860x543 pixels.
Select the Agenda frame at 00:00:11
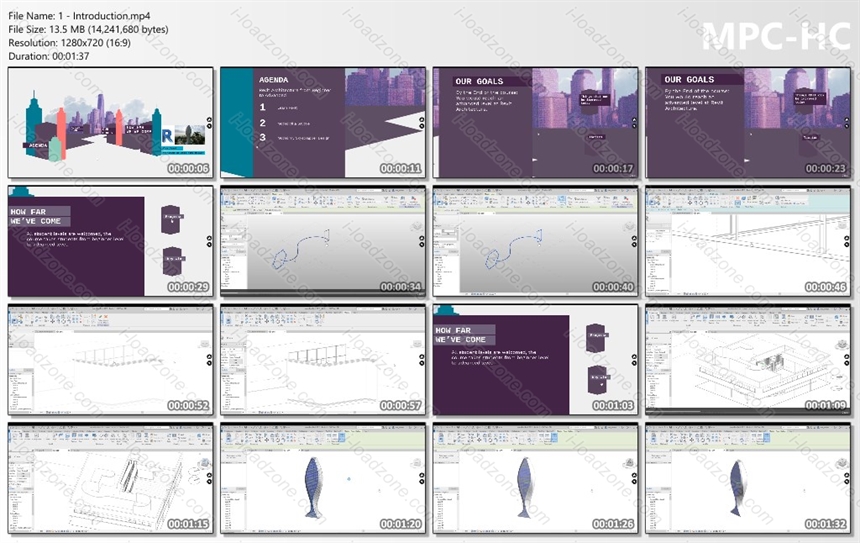[x=323, y=122]
